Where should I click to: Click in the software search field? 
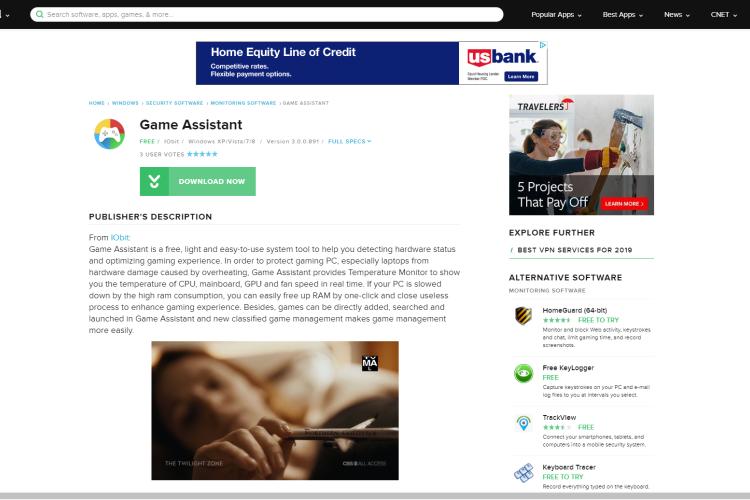point(267,14)
